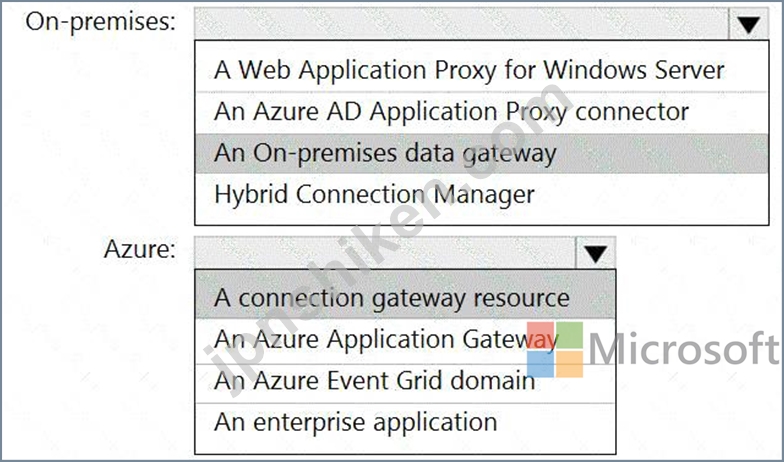
Task: Click the jpnshiken.com watermark text
Action: 388,240
